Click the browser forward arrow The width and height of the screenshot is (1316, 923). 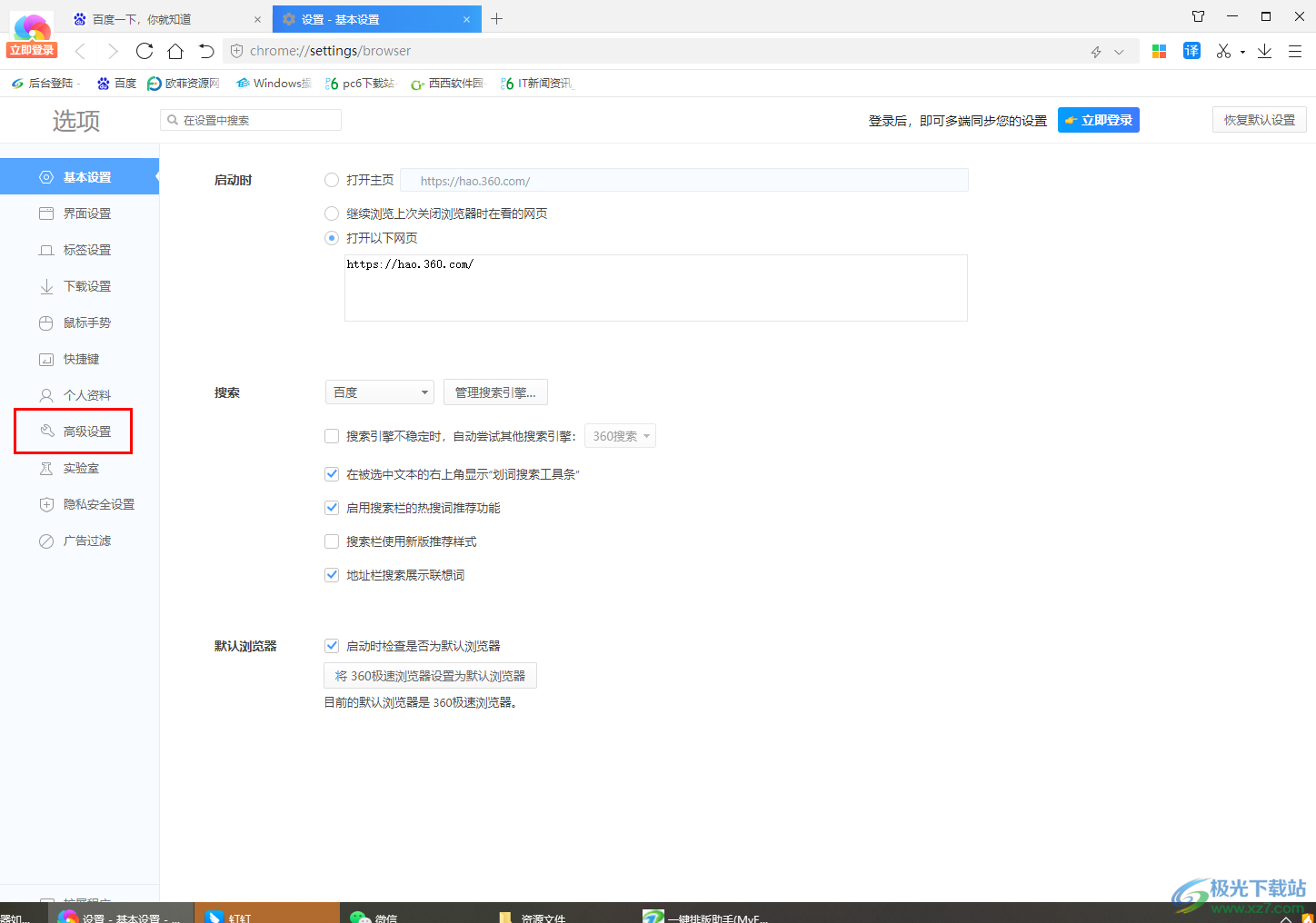point(113,51)
